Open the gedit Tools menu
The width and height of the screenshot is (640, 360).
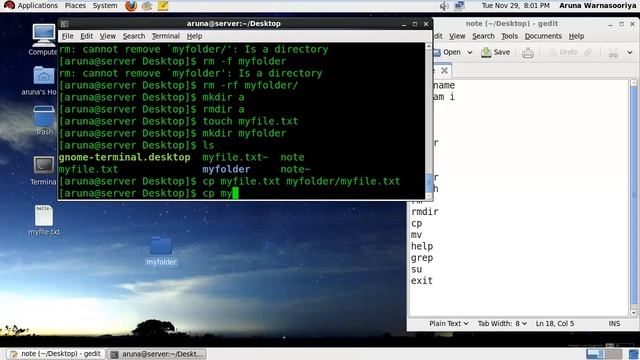509,36
